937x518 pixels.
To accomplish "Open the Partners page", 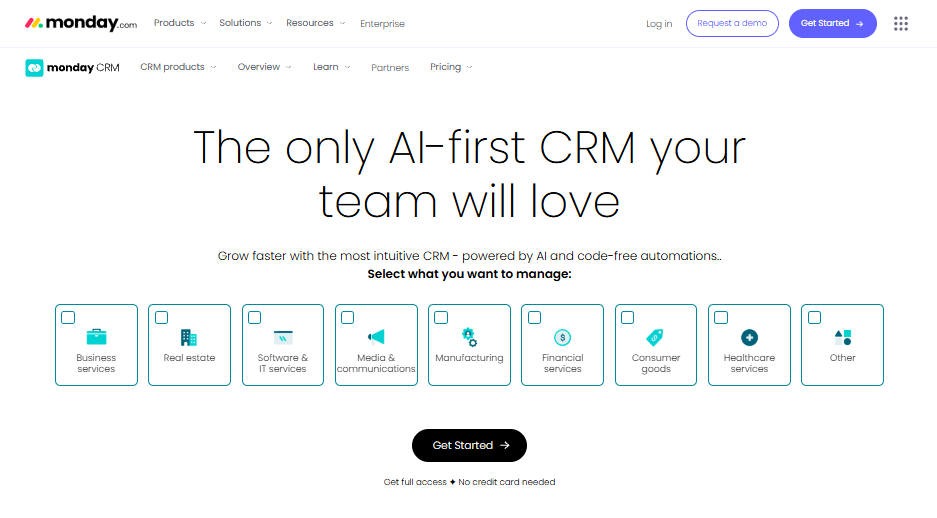I will (390, 68).
